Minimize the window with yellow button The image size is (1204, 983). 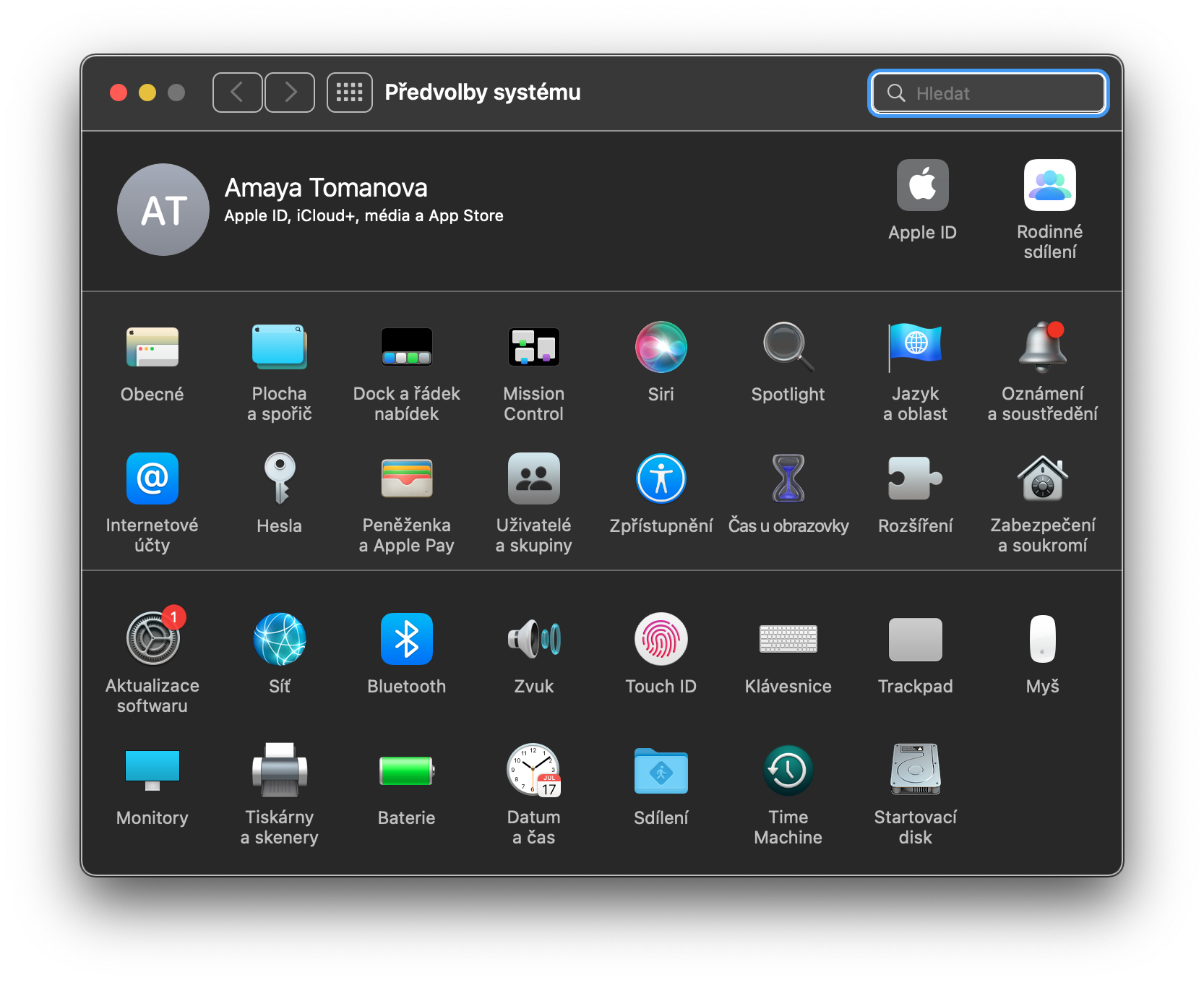147,93
